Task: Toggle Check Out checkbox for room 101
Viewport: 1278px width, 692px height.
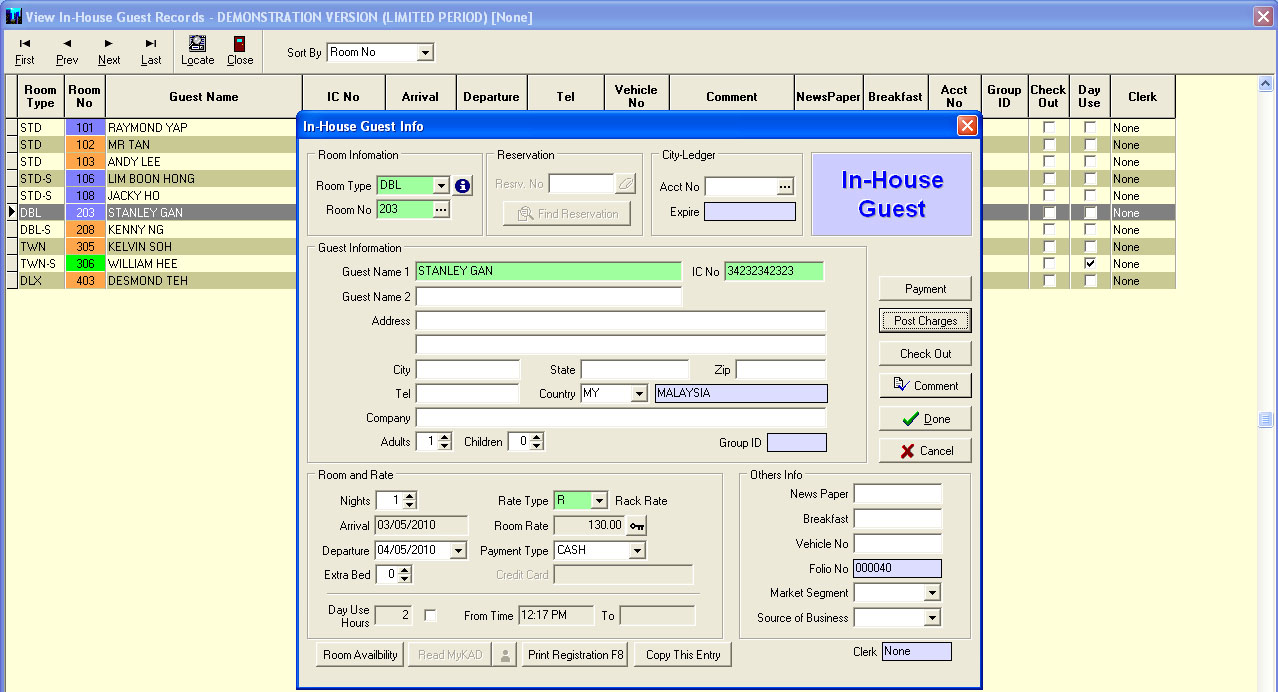Action: 1048,128
